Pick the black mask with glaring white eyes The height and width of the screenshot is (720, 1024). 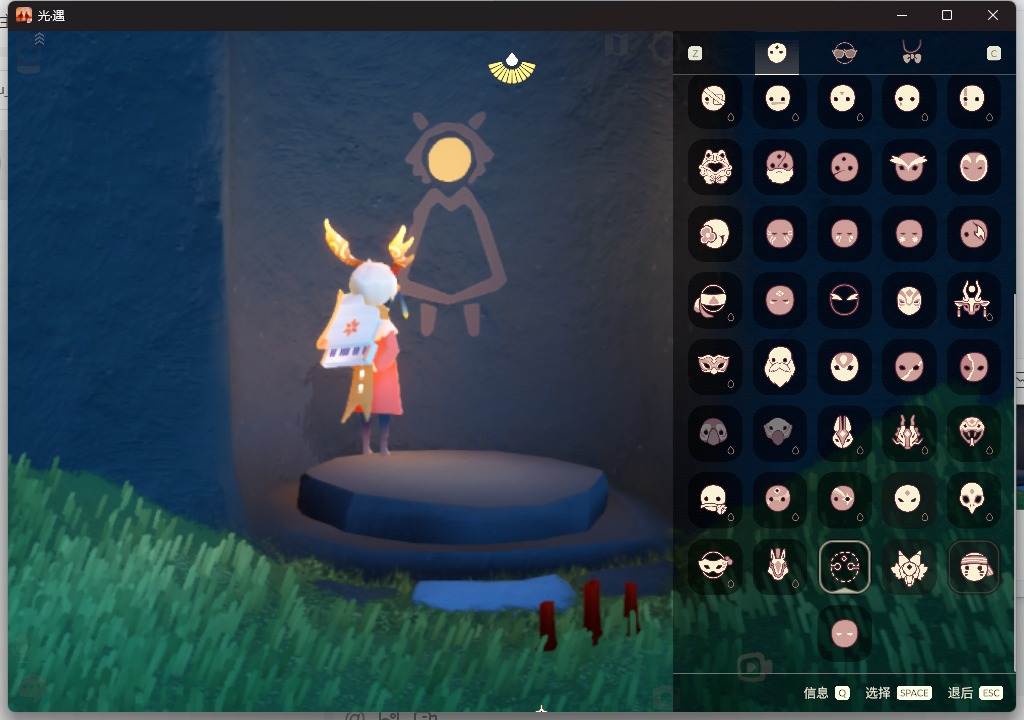coord(844,301)
